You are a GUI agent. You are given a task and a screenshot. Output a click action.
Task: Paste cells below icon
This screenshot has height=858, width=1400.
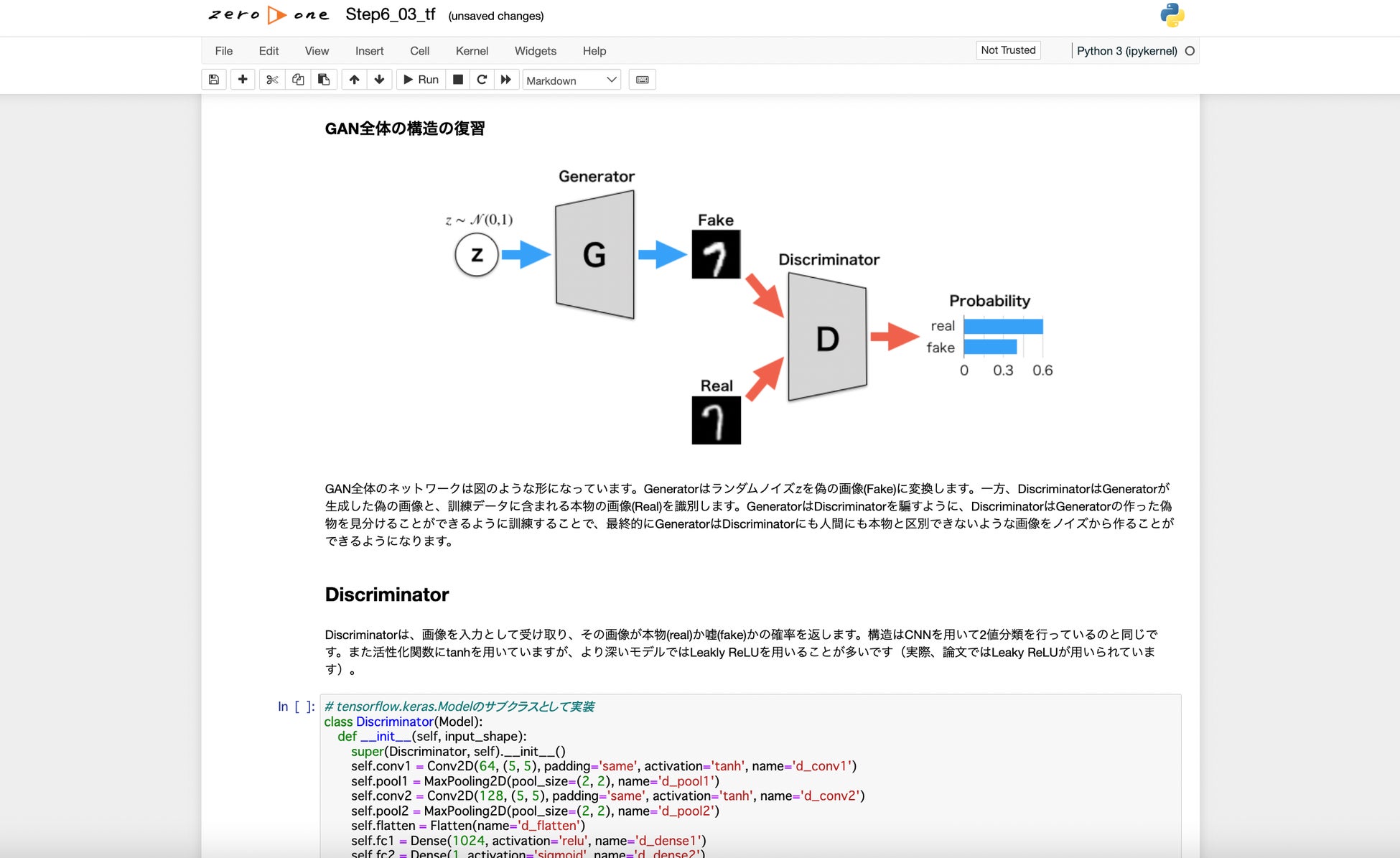[324, 80]
